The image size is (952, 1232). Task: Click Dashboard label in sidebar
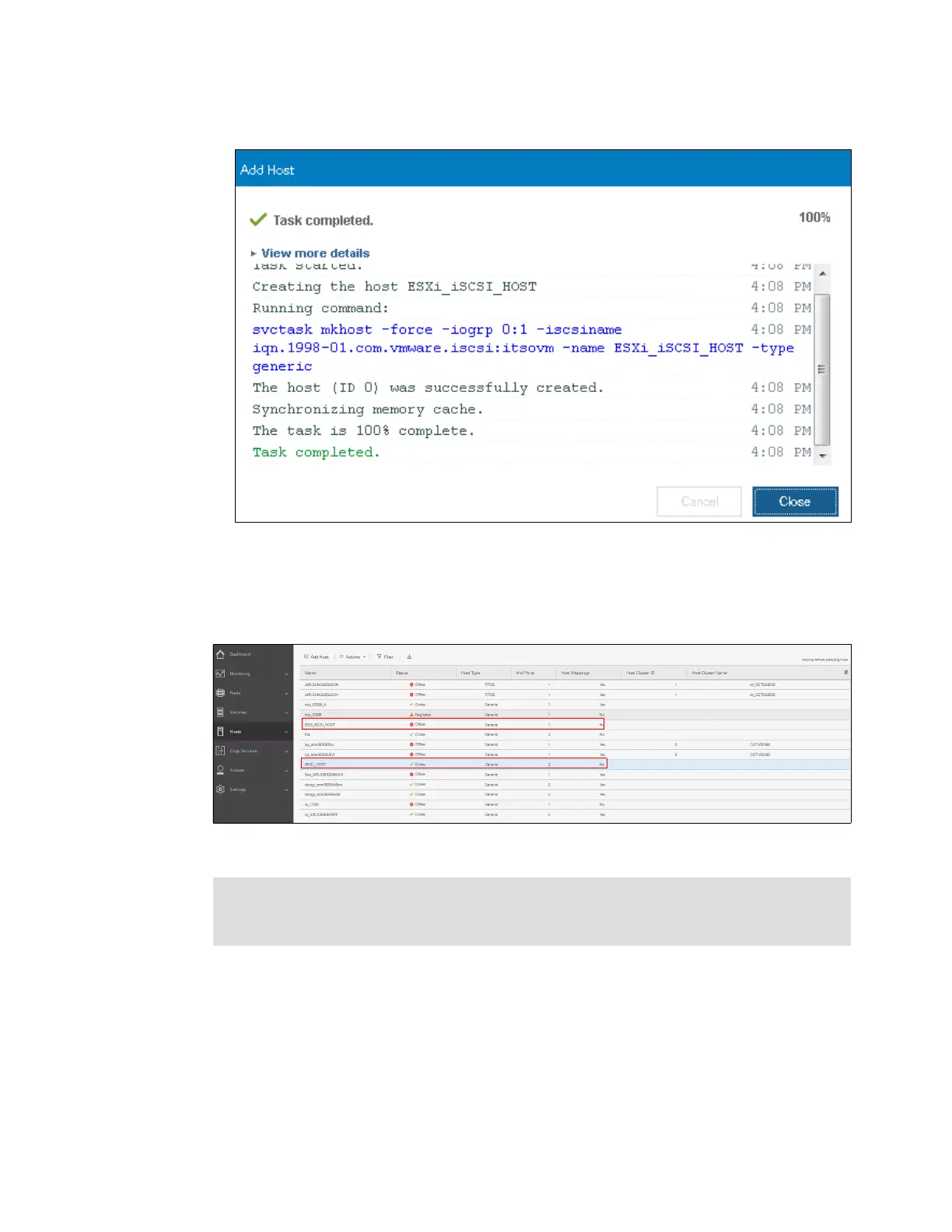[240, 655]
